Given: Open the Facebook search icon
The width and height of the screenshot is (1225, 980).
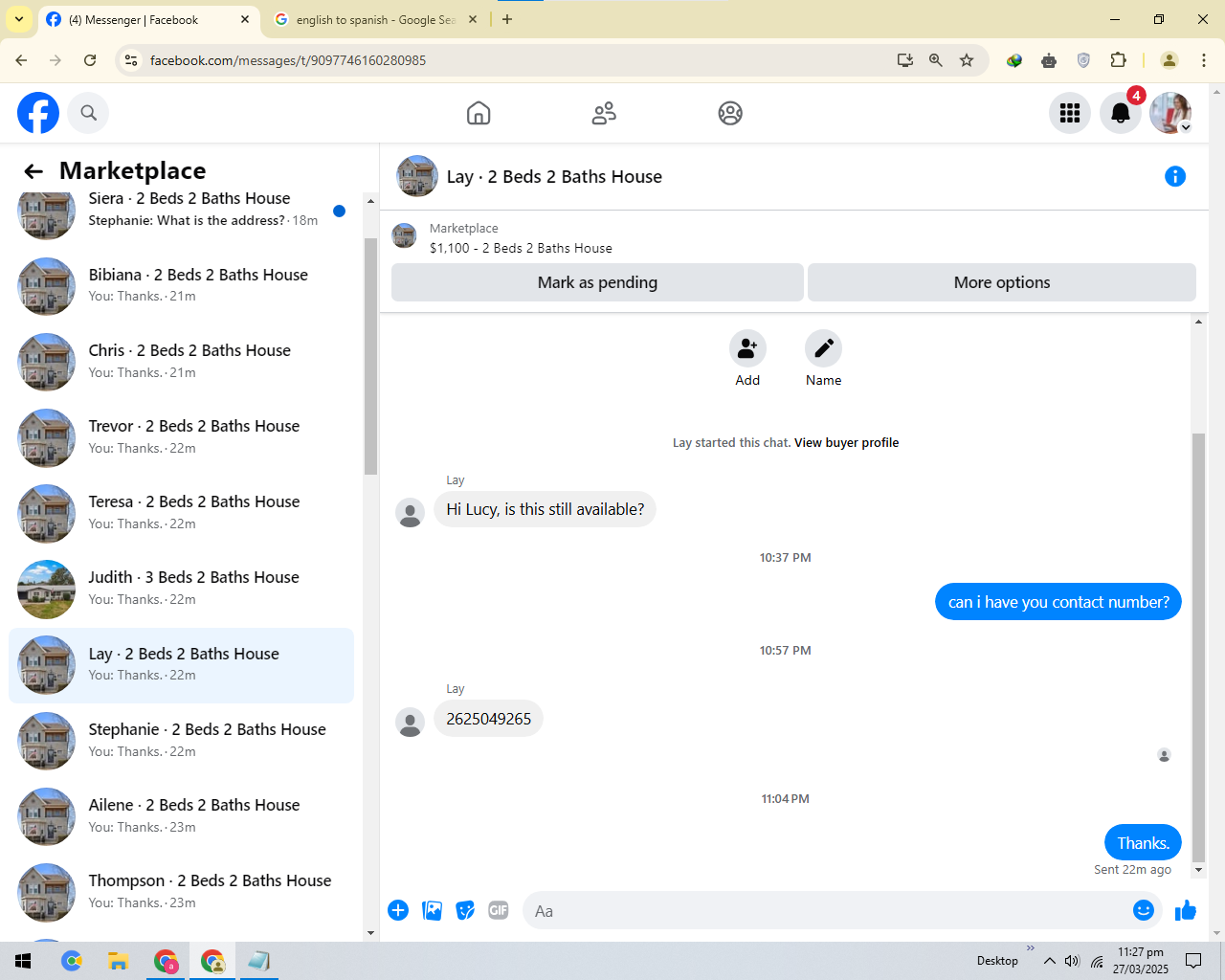Looking at the screenshot, I should (x=89, y=113).
